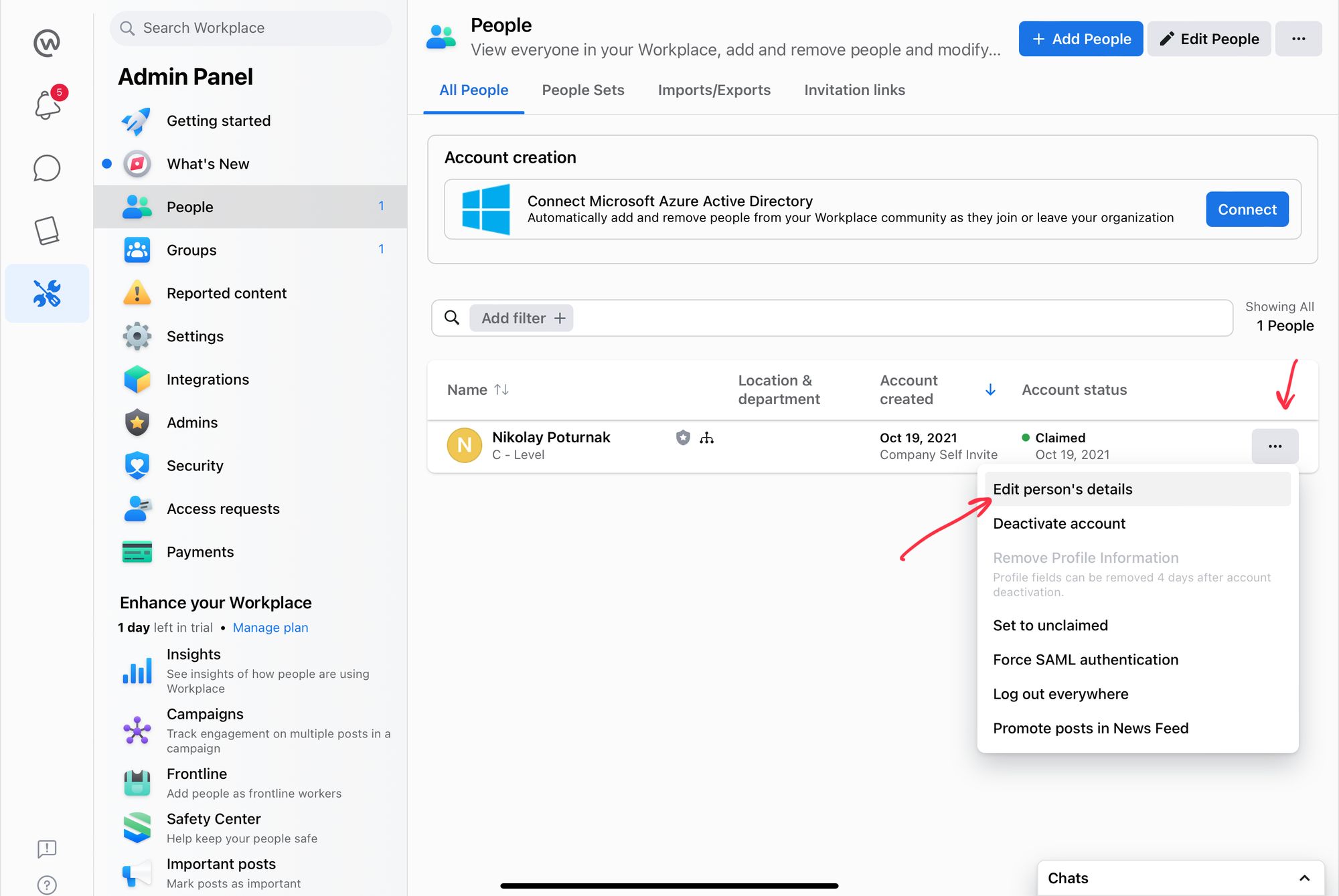1339x896 pixels.
Task: Sort people by Name column
Action: 478,389
